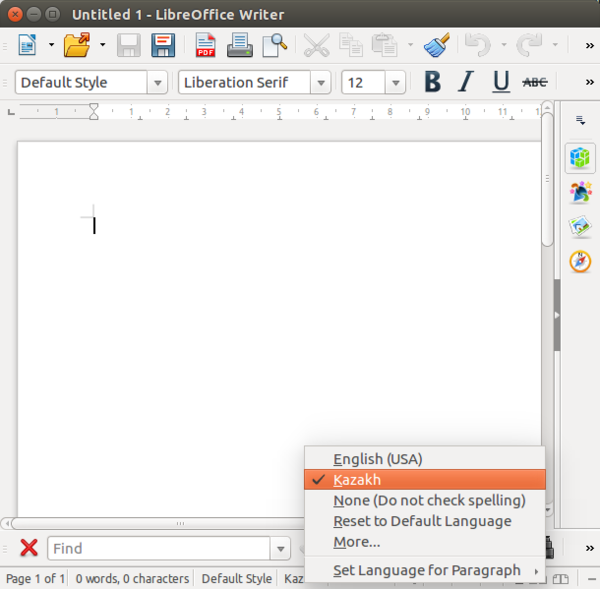Image resolution: width=600 pixels, height=589 pixels.
Task: Click Reset to Default Language
Action: [422, 521]
